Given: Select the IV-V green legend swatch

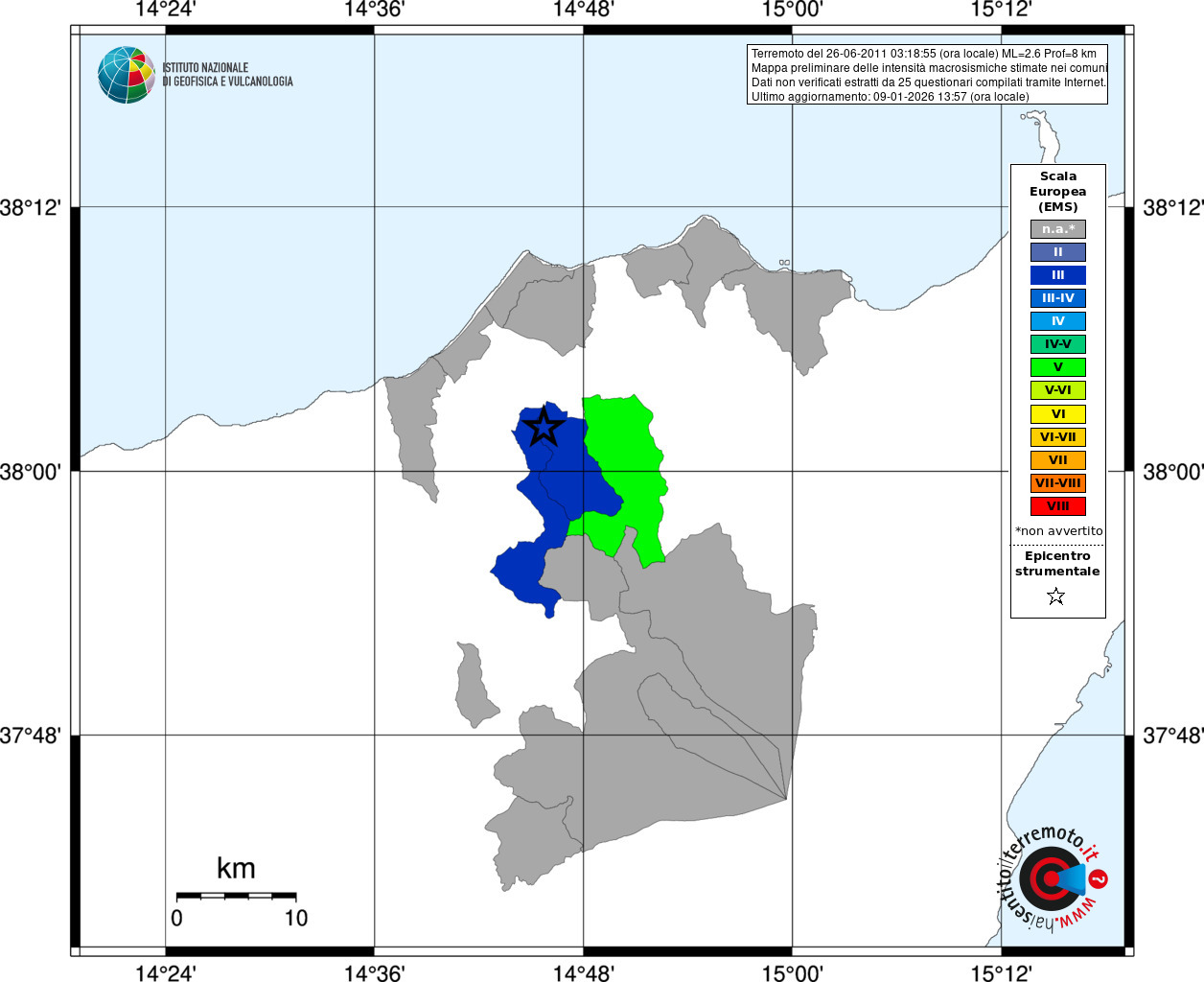Looking at the screenshot, I should pos(1058,344).
